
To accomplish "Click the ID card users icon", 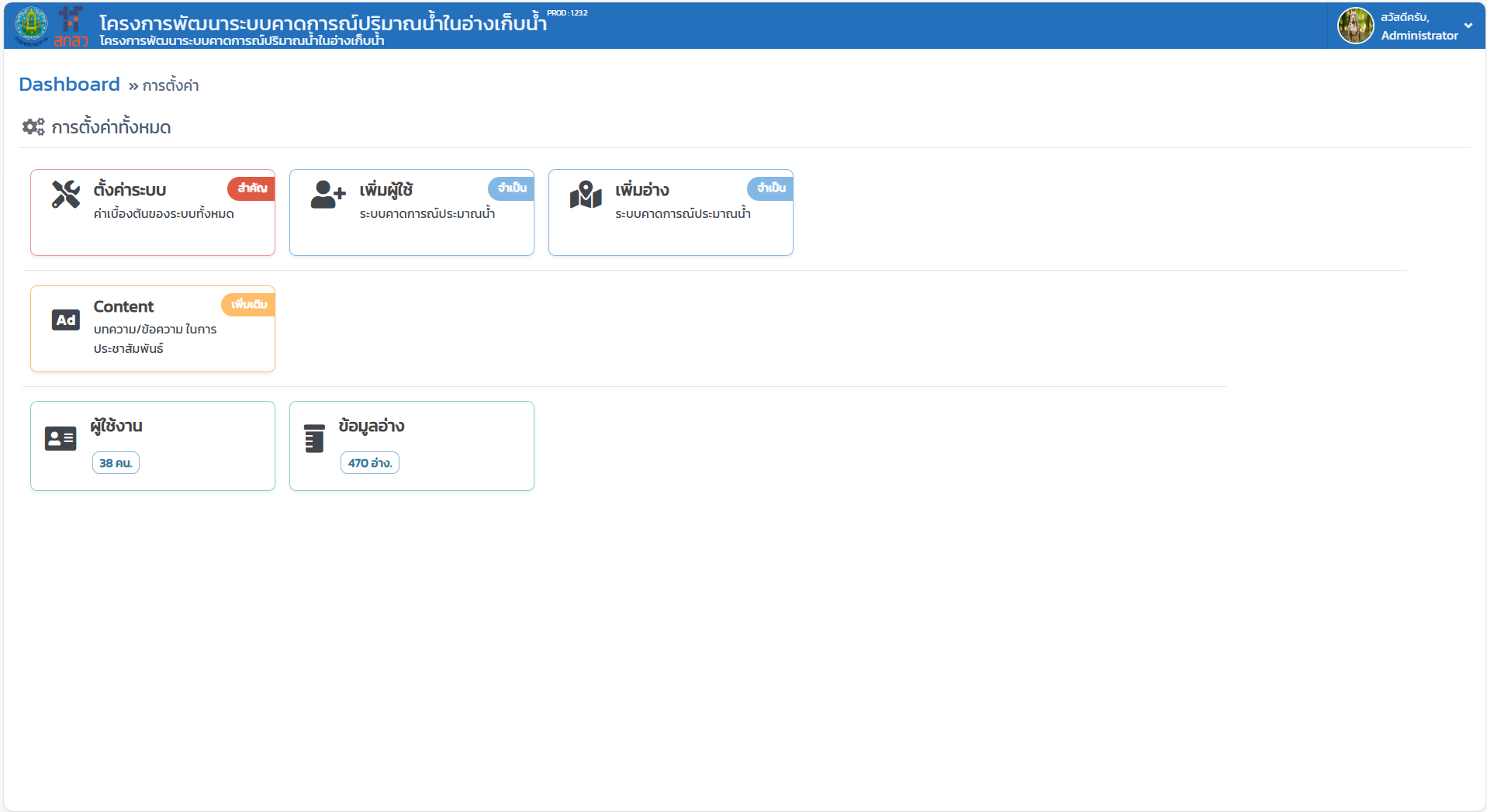I will [x=61, y=439].
